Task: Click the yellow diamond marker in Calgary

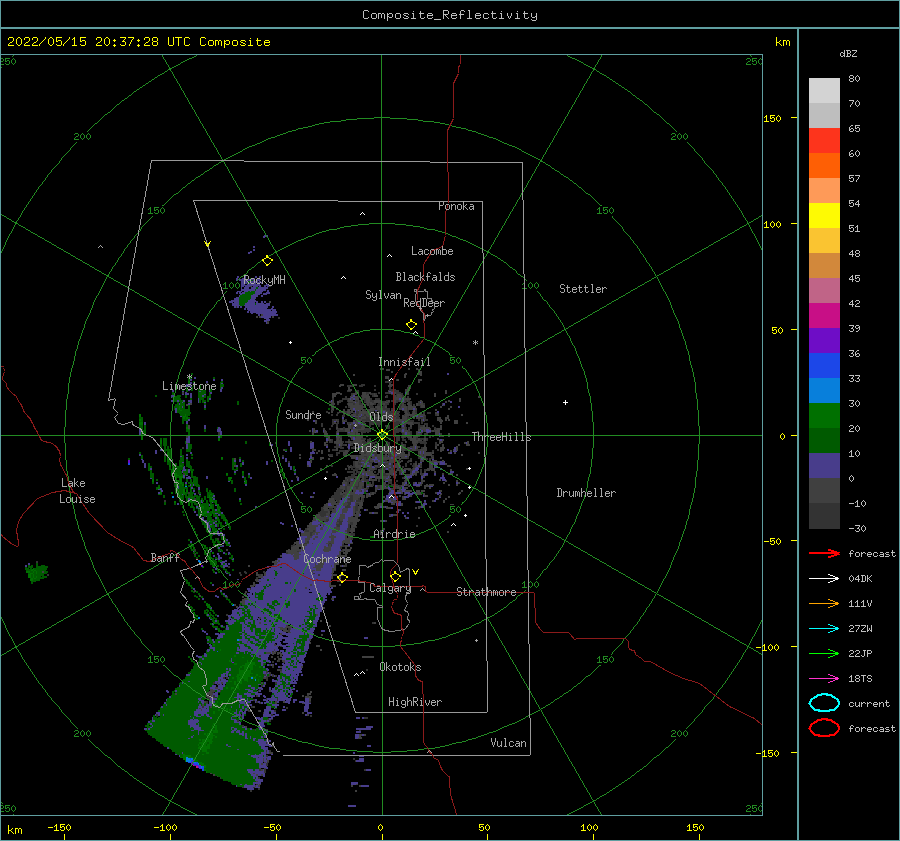Action: (395, 576)
